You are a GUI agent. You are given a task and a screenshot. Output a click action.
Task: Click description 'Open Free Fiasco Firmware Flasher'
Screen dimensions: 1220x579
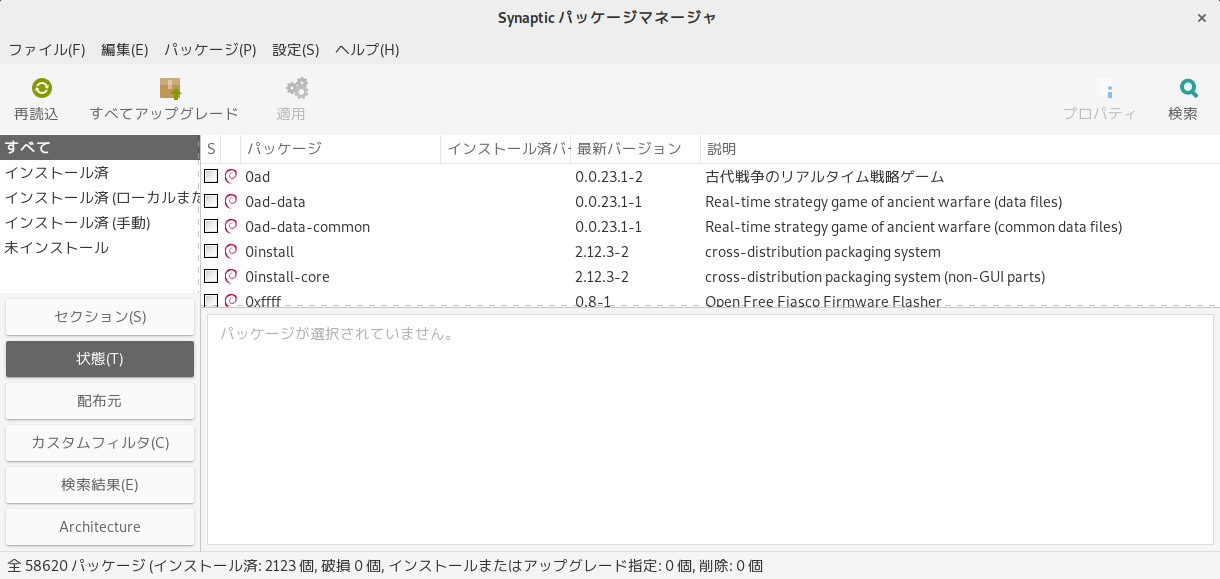pyautogui.click(x=823, y=301)
